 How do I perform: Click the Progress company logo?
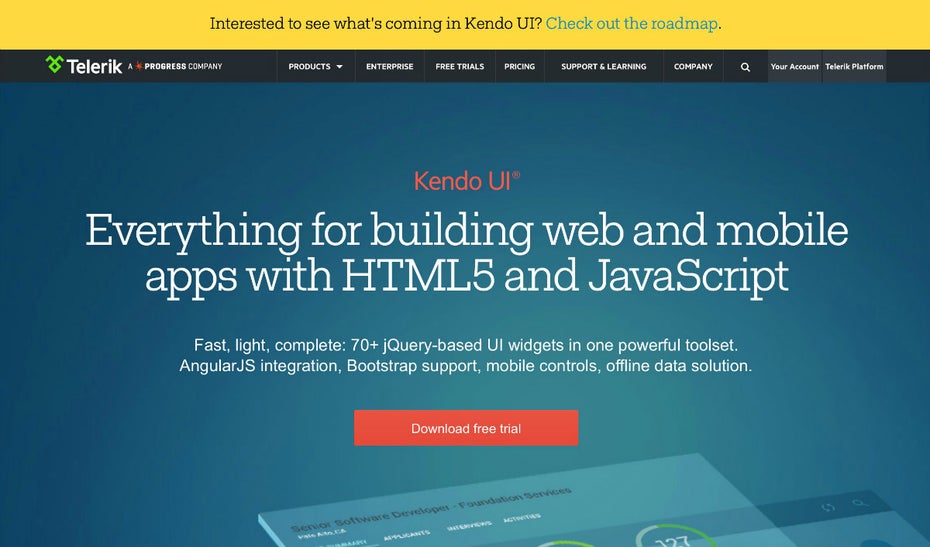point(175,66)
